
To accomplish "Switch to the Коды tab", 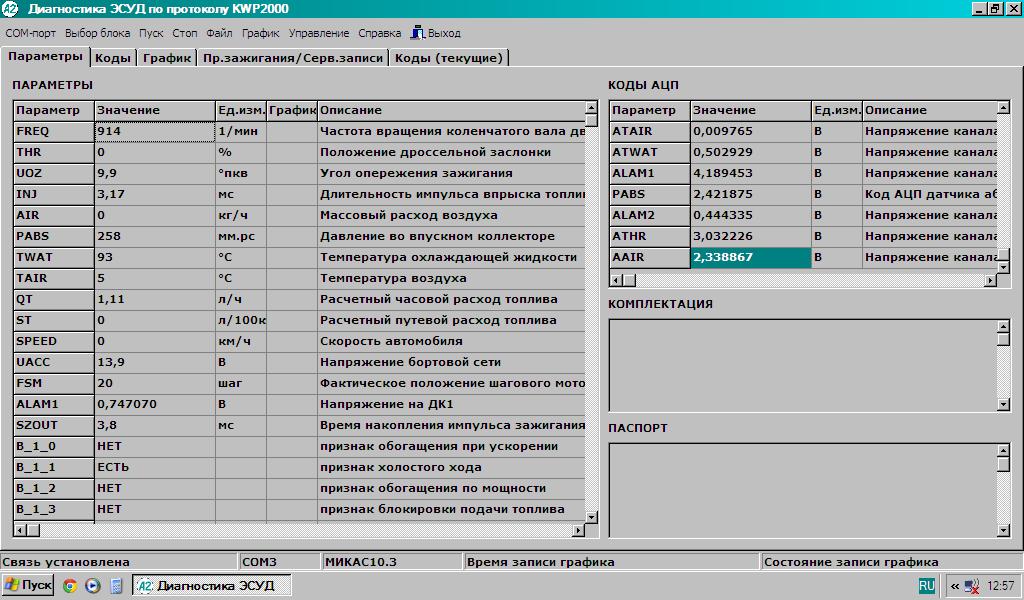I will tap(112, 58).
